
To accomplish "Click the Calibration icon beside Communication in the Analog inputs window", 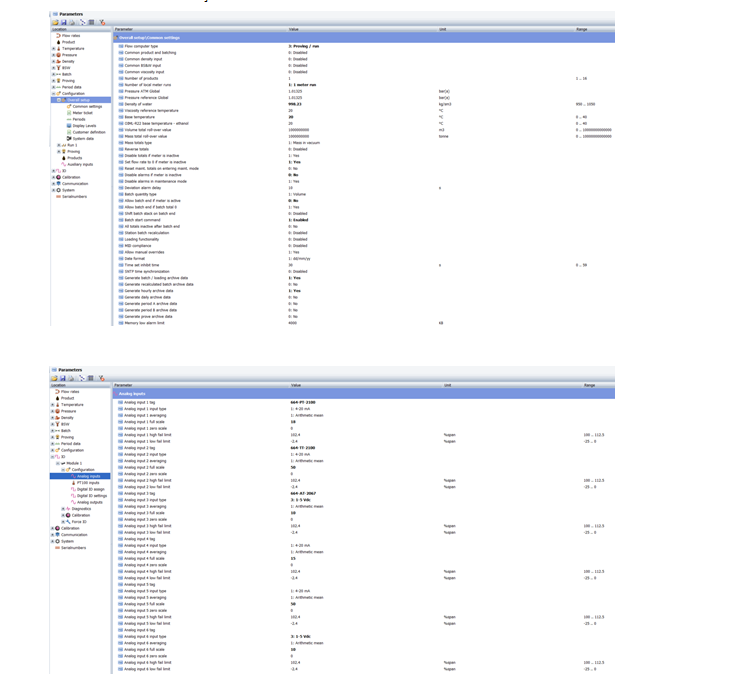I will (57, 528).
